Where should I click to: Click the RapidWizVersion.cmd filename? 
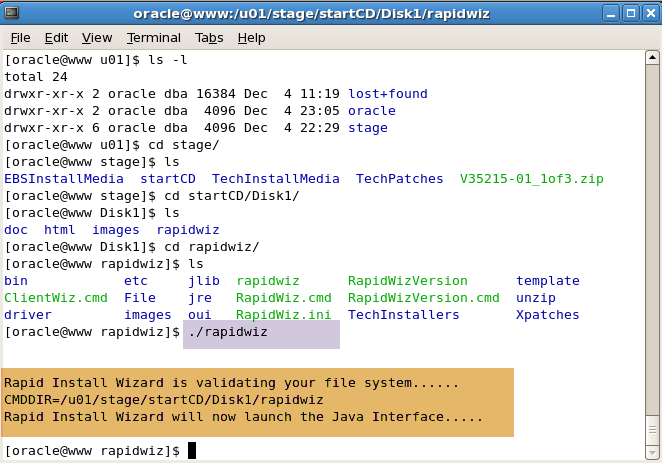[x=423, y=298]
